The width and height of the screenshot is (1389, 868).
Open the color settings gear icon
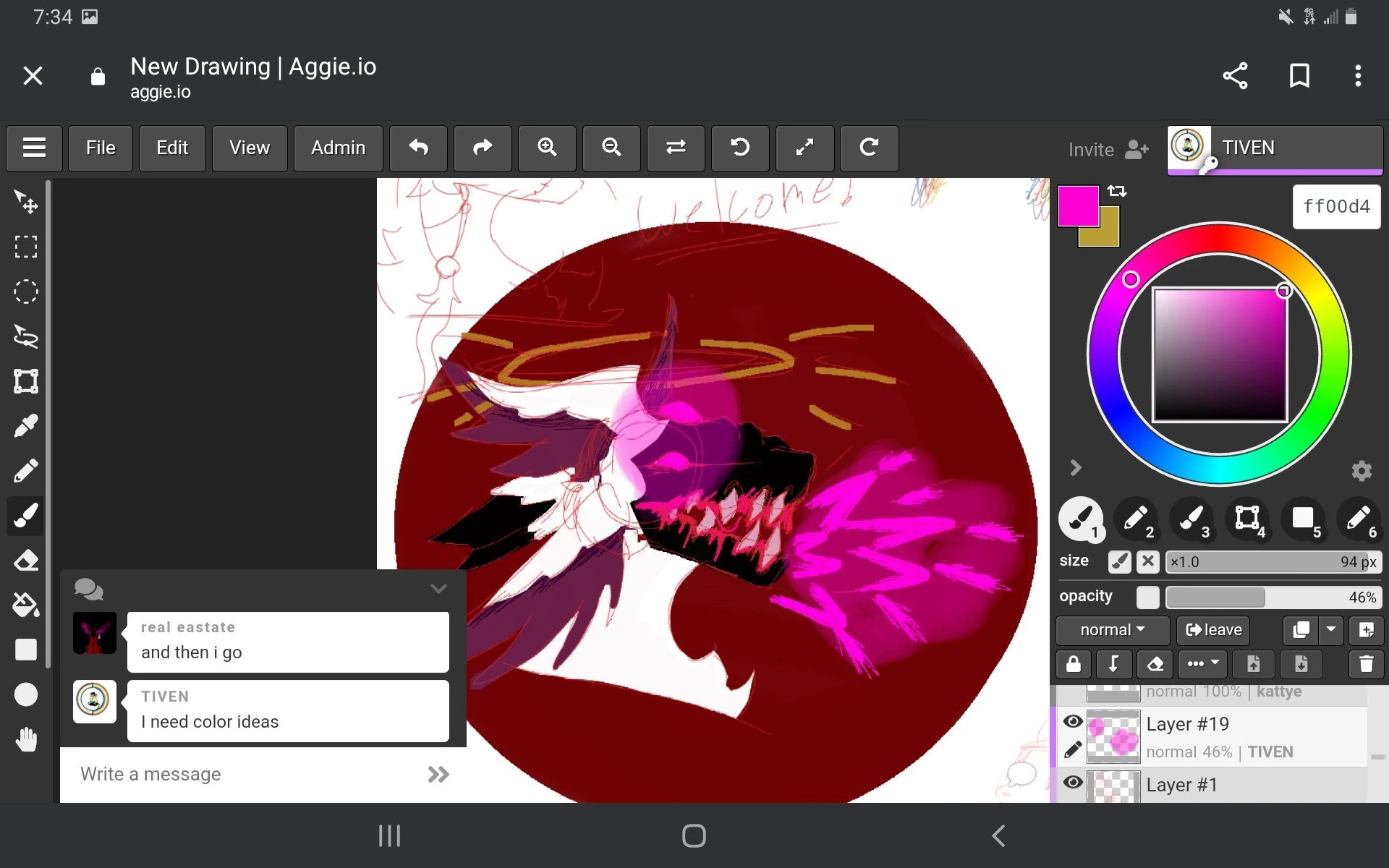1362,470
